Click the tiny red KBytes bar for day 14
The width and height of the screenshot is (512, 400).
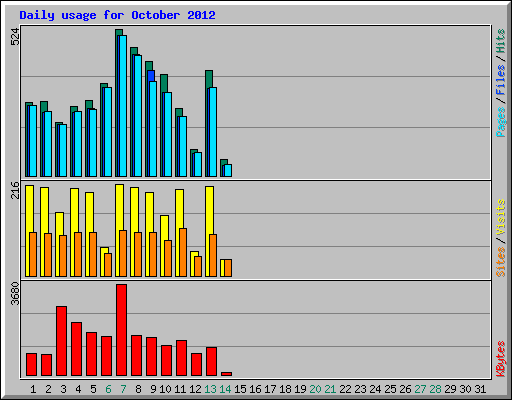226,374
